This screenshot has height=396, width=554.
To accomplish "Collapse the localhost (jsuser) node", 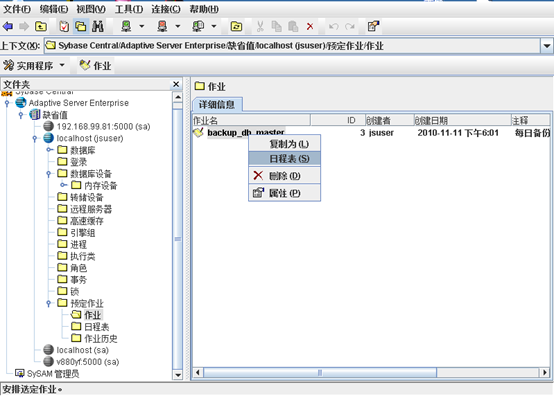I will 35,138.
